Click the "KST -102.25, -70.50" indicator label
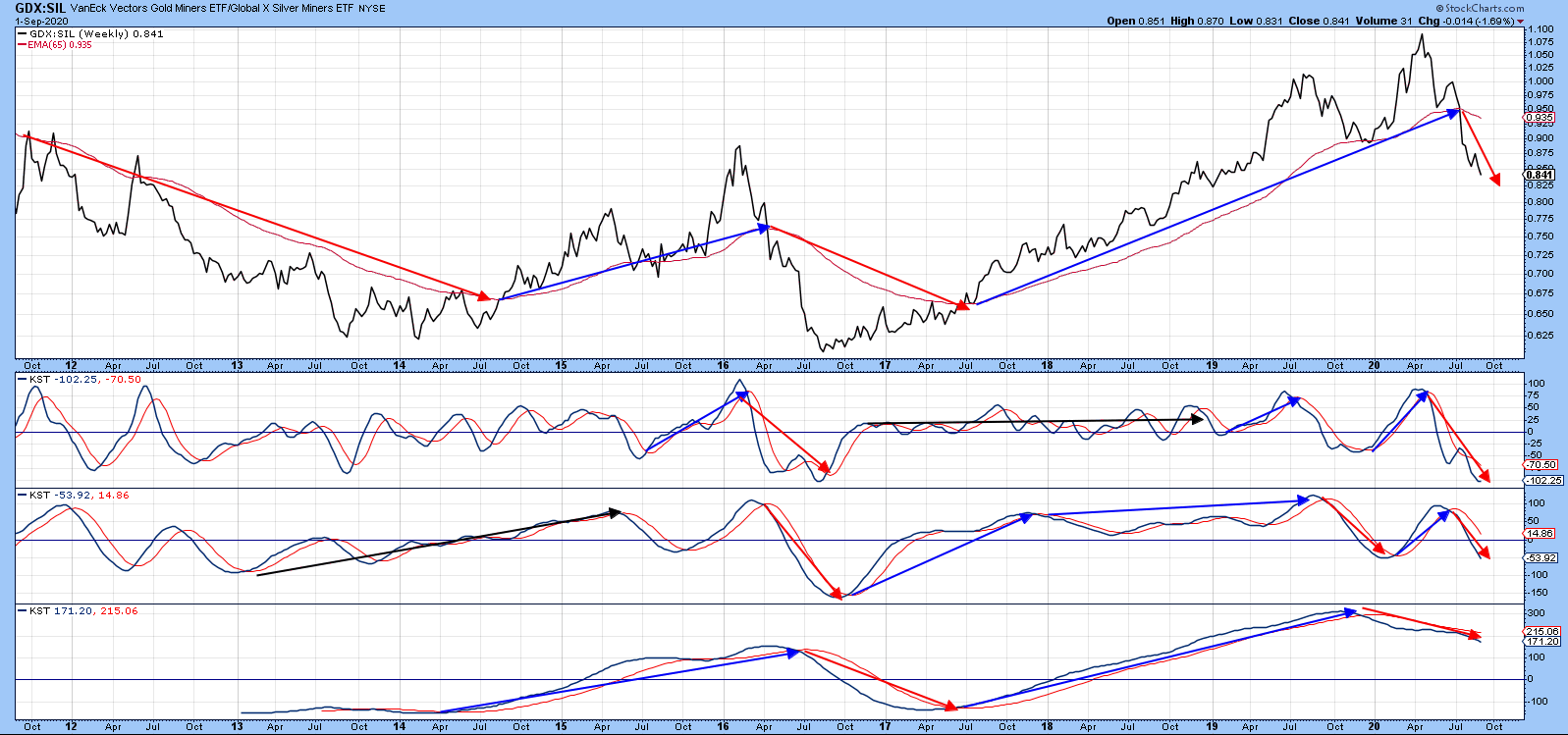 point(84,380)
